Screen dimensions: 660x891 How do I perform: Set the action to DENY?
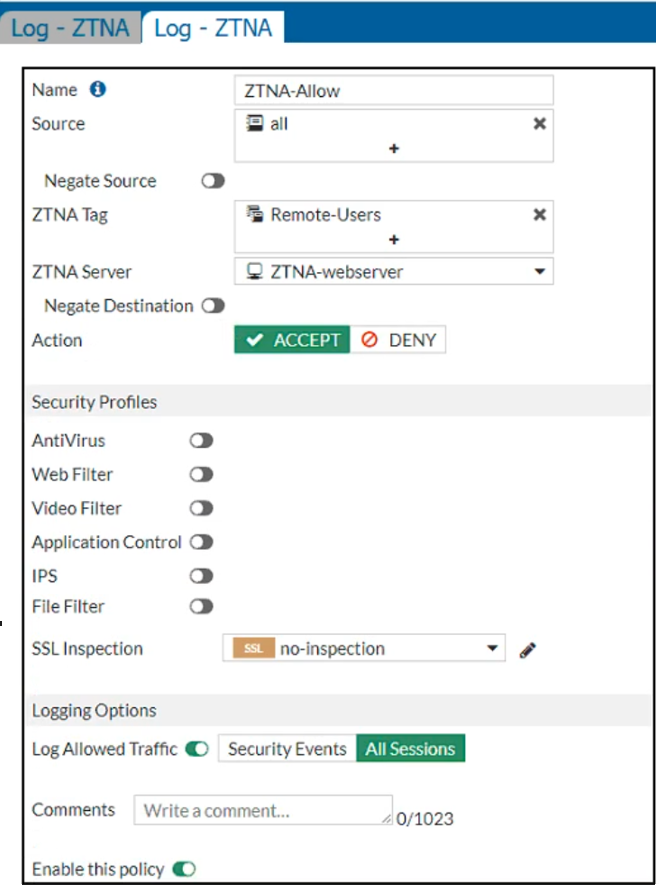pyautogui.click(x=399, y=340)
